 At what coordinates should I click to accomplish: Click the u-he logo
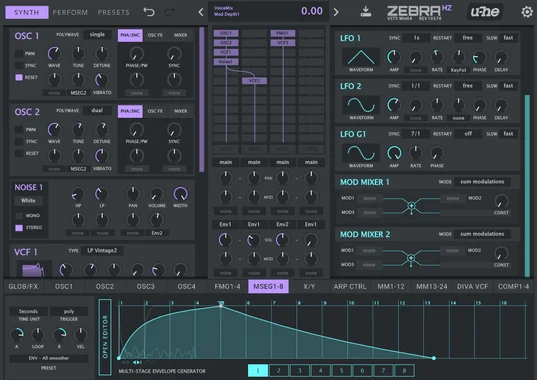point(485,12)
